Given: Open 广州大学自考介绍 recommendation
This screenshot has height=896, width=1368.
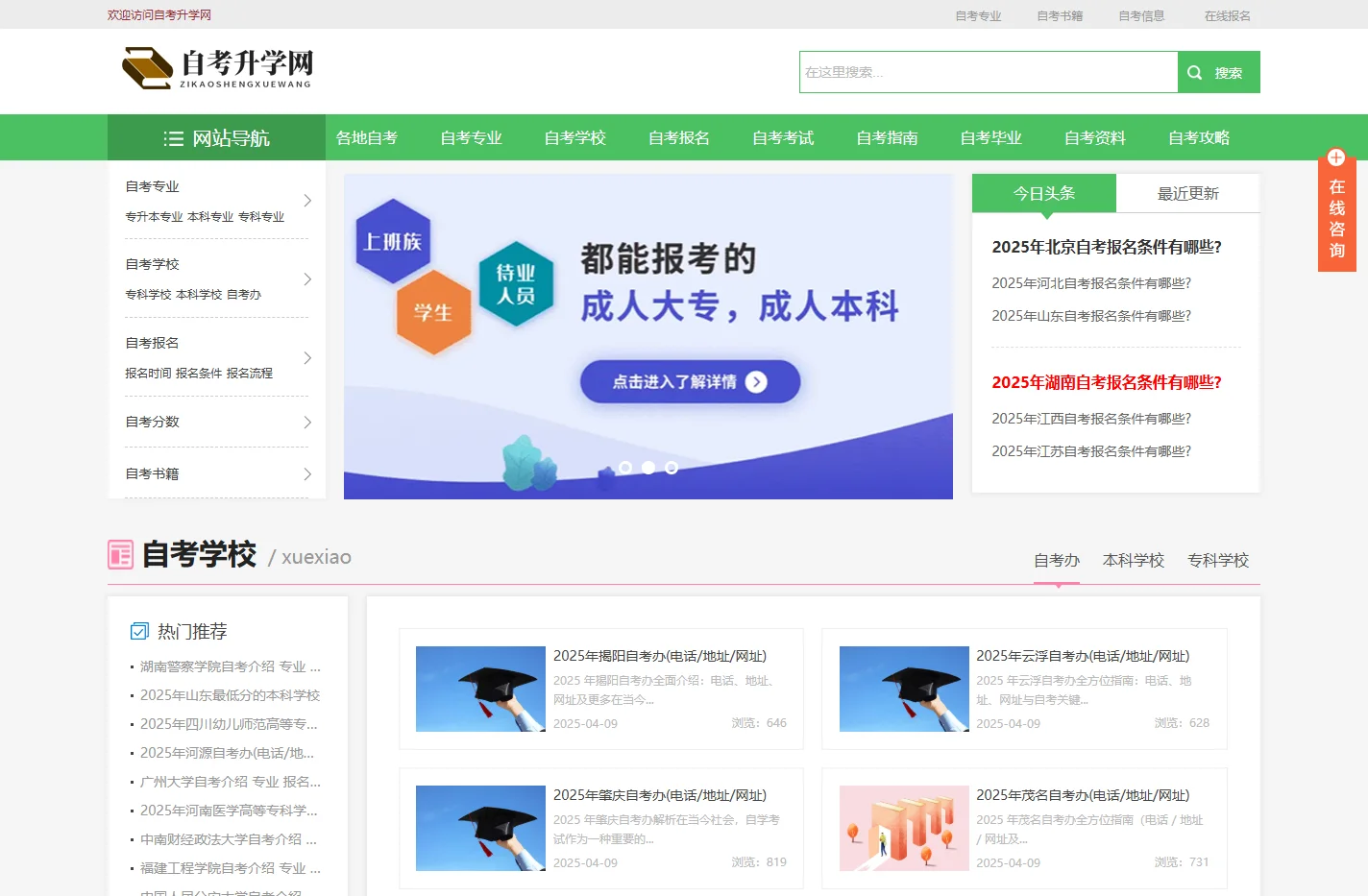Looking at the screenshot, I should click(x=231, y=782).
